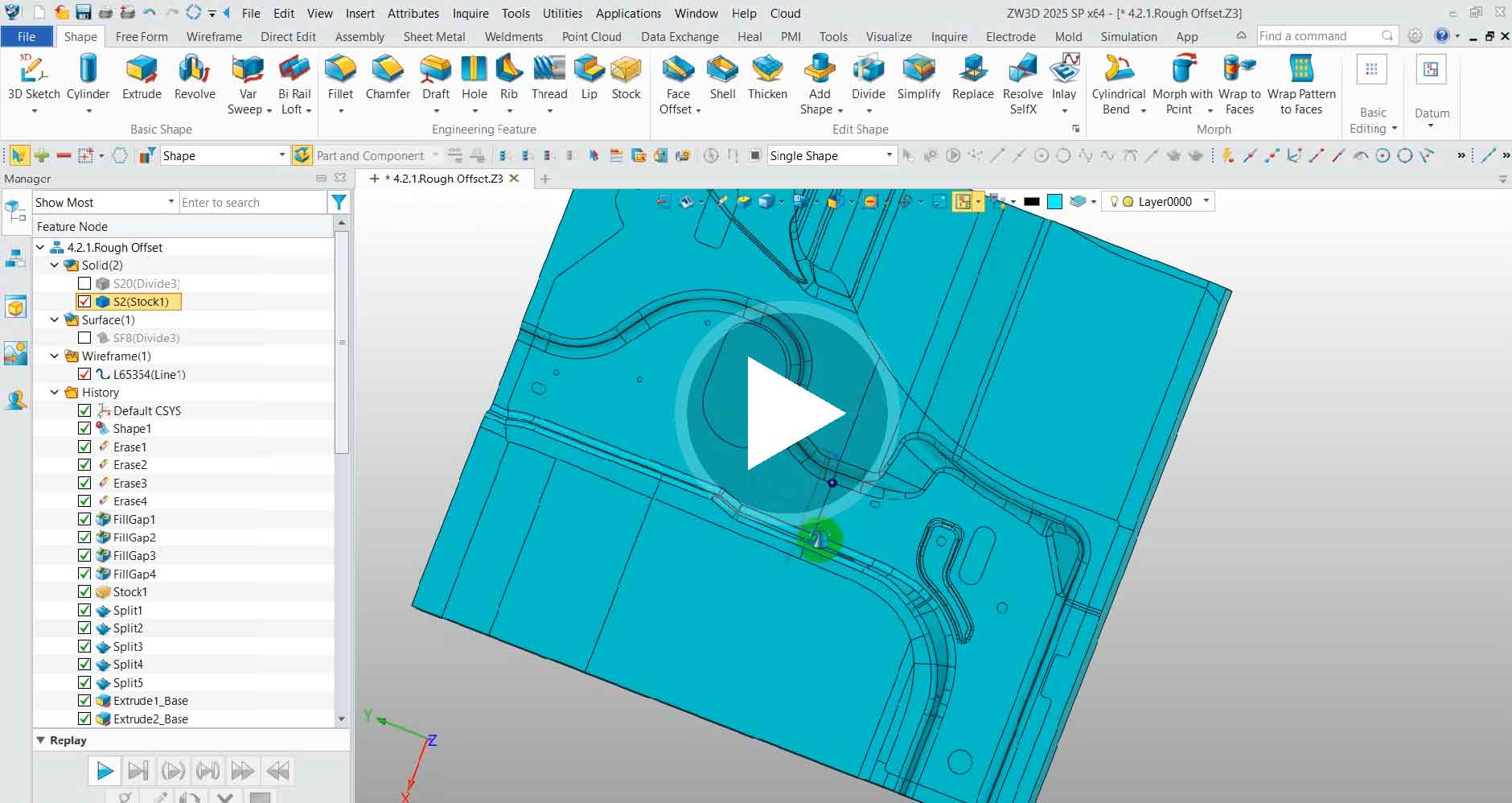Choose the Chamfer tool
The width and height of the screenshot is (1512, 803).
388,78
